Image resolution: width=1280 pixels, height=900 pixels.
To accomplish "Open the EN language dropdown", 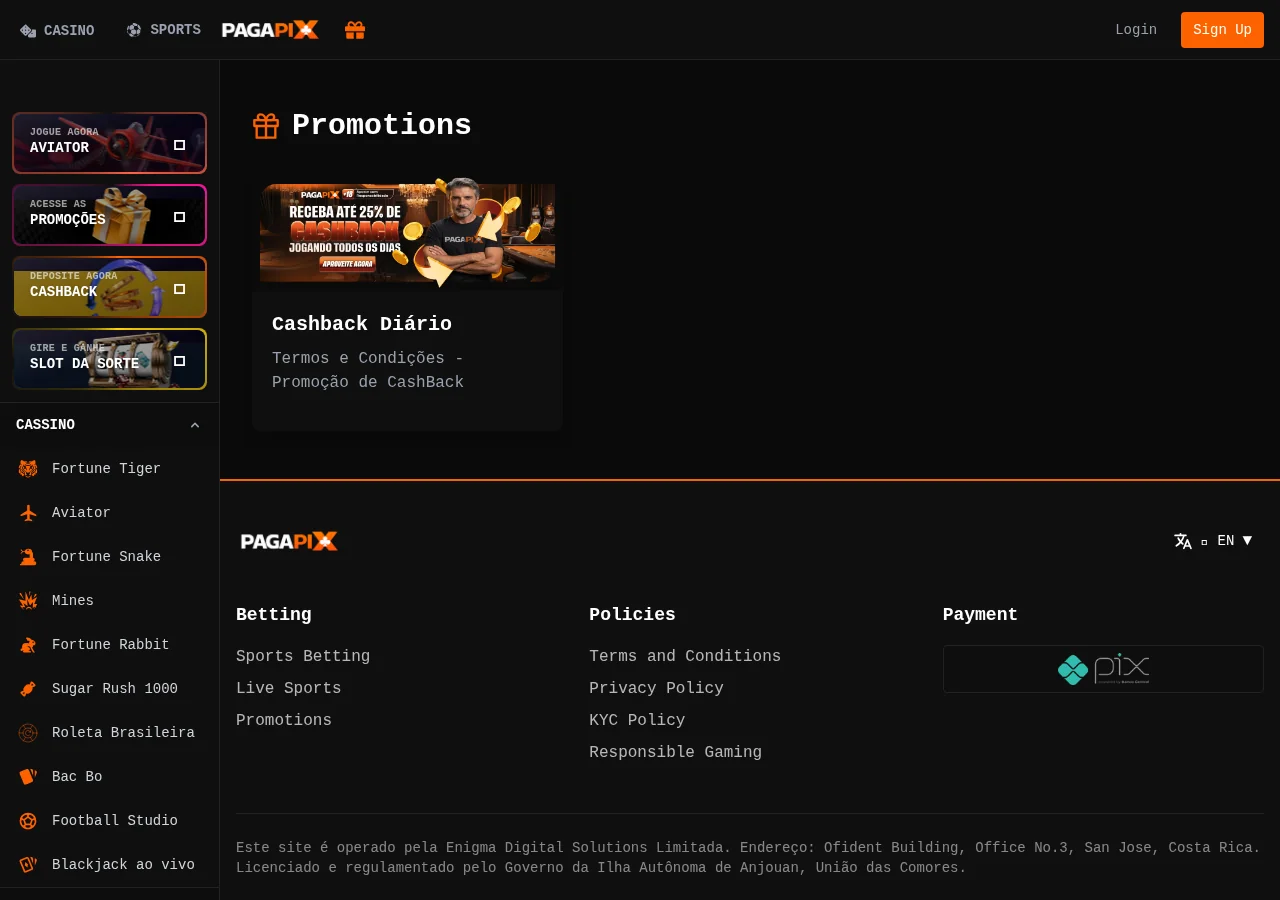I will click(1234, 541).
